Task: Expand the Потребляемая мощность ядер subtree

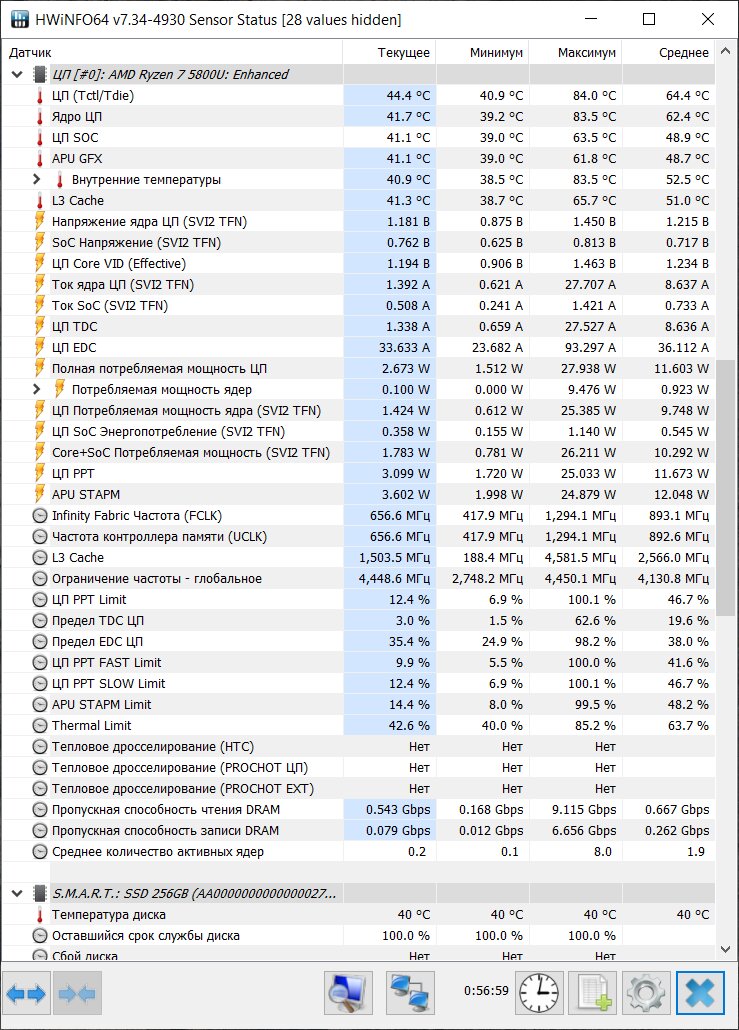Action: (x=37, y=389)
